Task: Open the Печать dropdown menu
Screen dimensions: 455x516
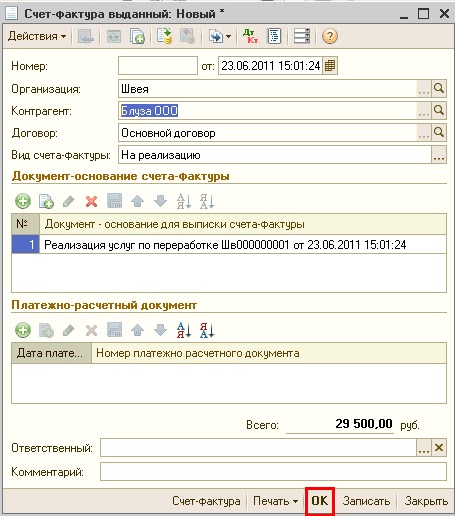Action: coord(275,501)
